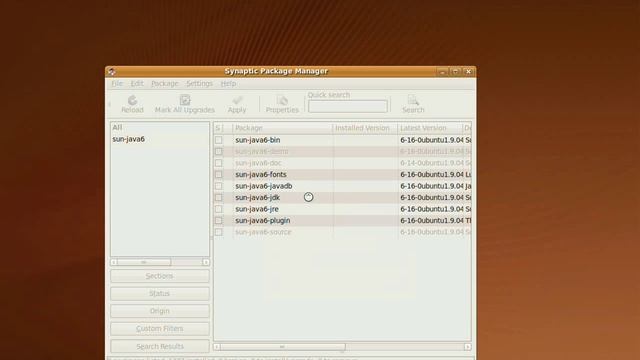Toggle the sun-java6-jdk checkbox
The image size is (640, 360).
point(219,198)
